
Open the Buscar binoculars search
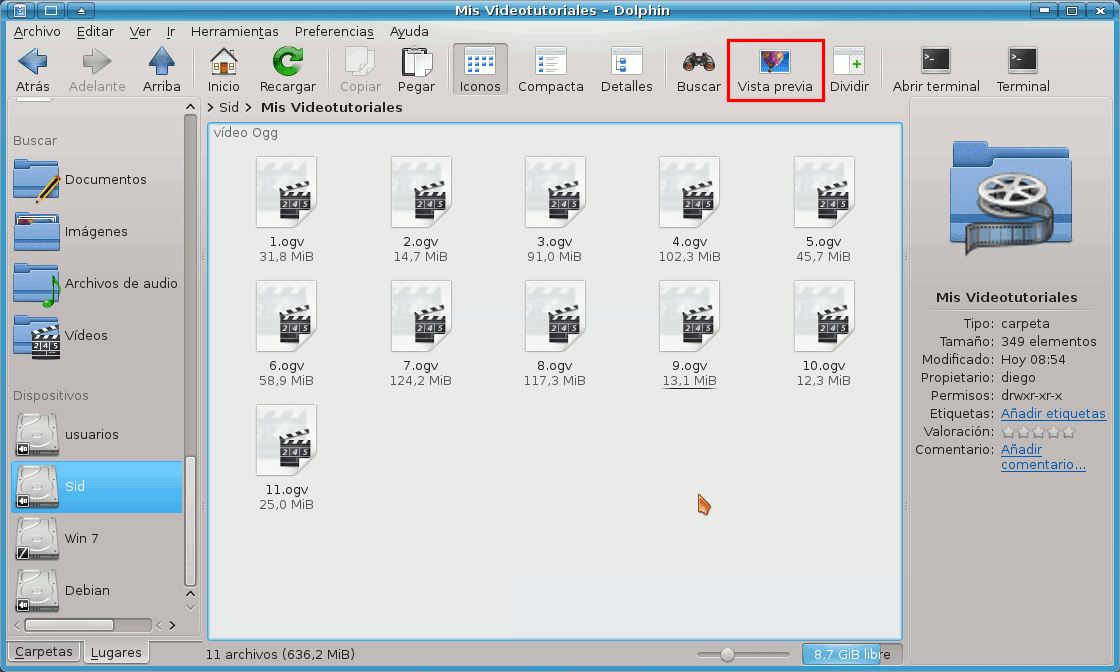699,70
